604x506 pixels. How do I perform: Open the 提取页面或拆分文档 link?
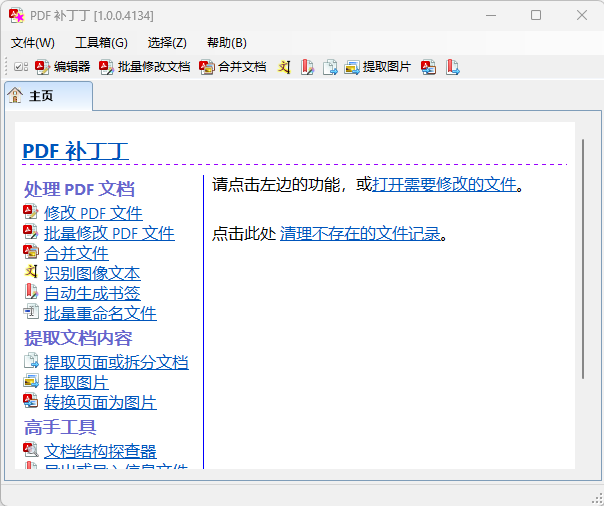pos(116,362)
